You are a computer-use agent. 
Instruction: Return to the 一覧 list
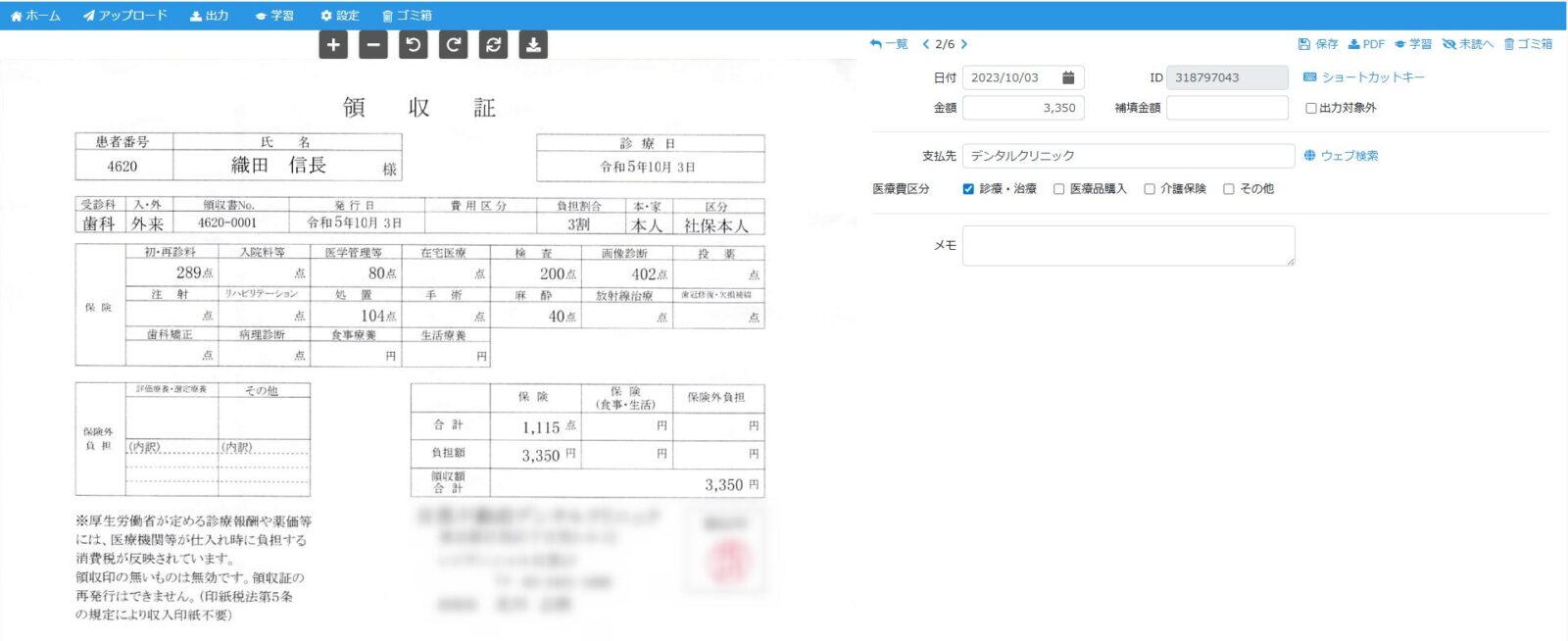pos(889,44)
